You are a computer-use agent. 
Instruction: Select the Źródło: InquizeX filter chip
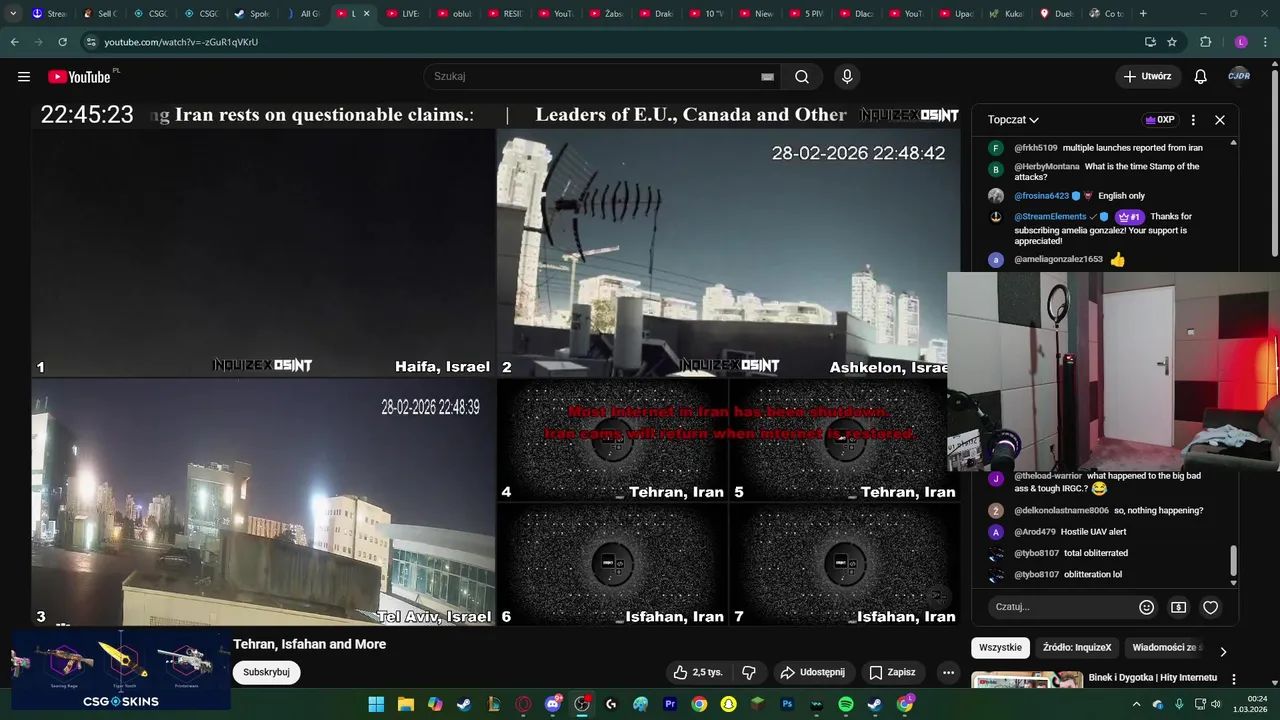coord(1077,648)
